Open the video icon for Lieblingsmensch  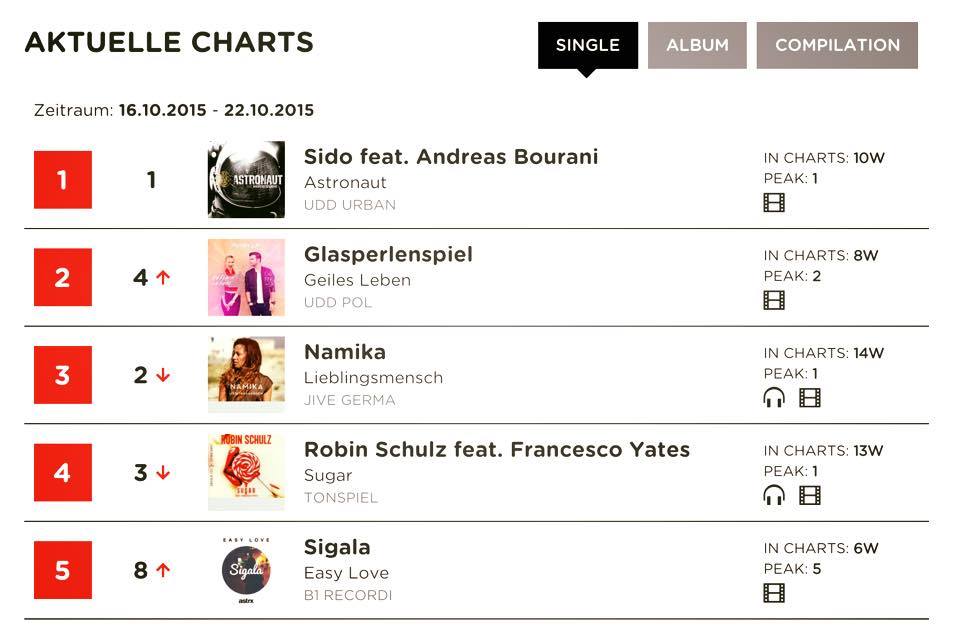[810, 398]
